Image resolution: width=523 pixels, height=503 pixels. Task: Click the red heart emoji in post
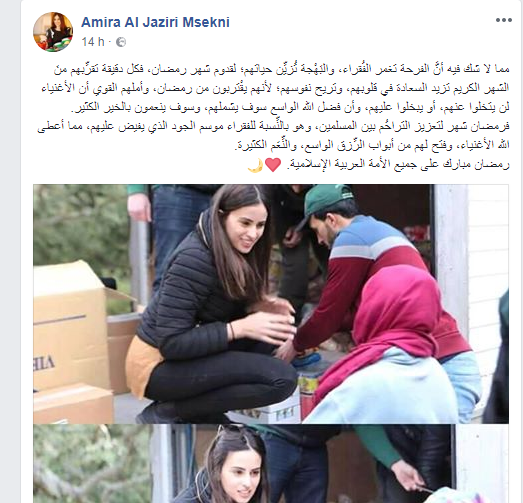click(273, 164)
